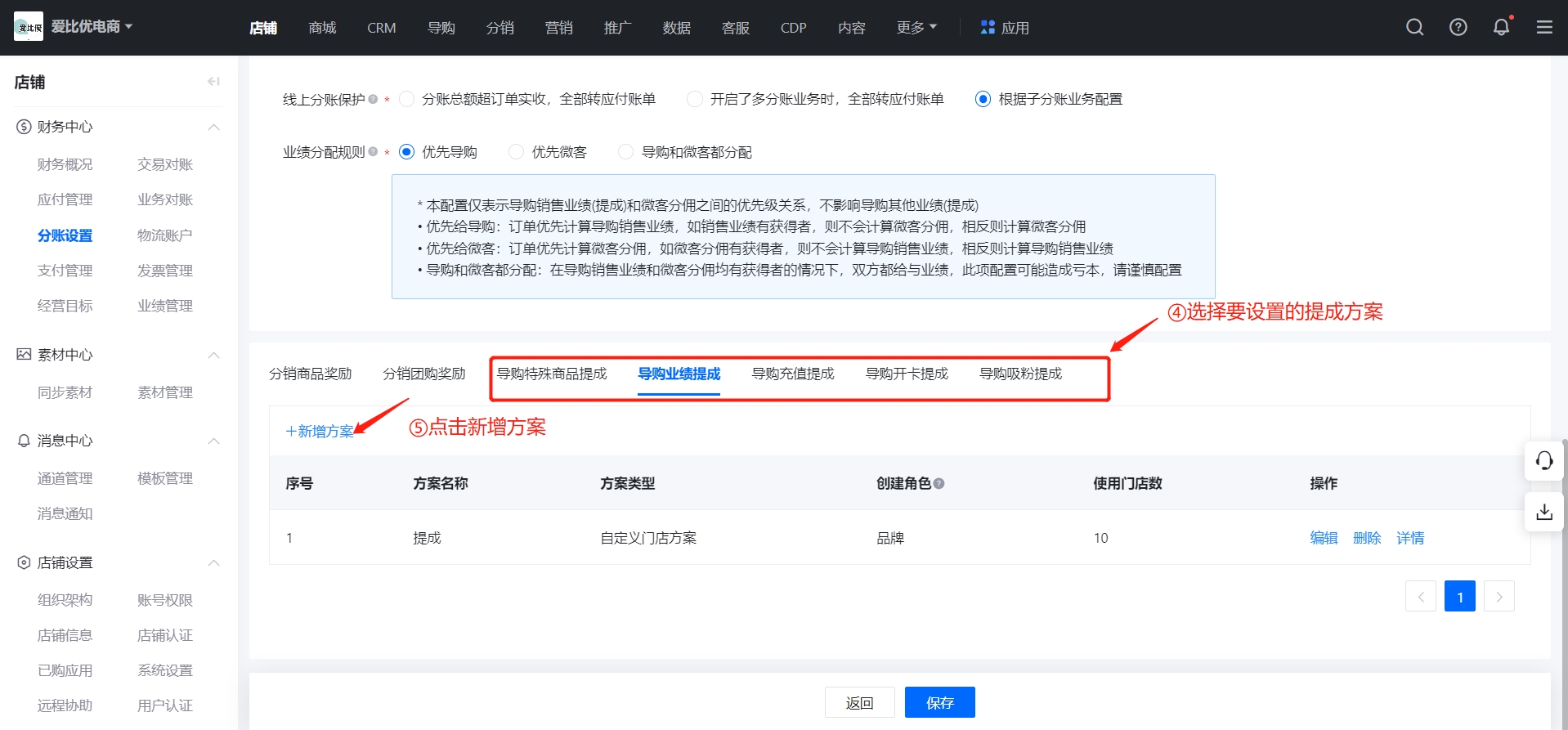Click the 应用 grid icon
Image resolution: width=1568 pixels, height=730 pixels.
(988, 28)
